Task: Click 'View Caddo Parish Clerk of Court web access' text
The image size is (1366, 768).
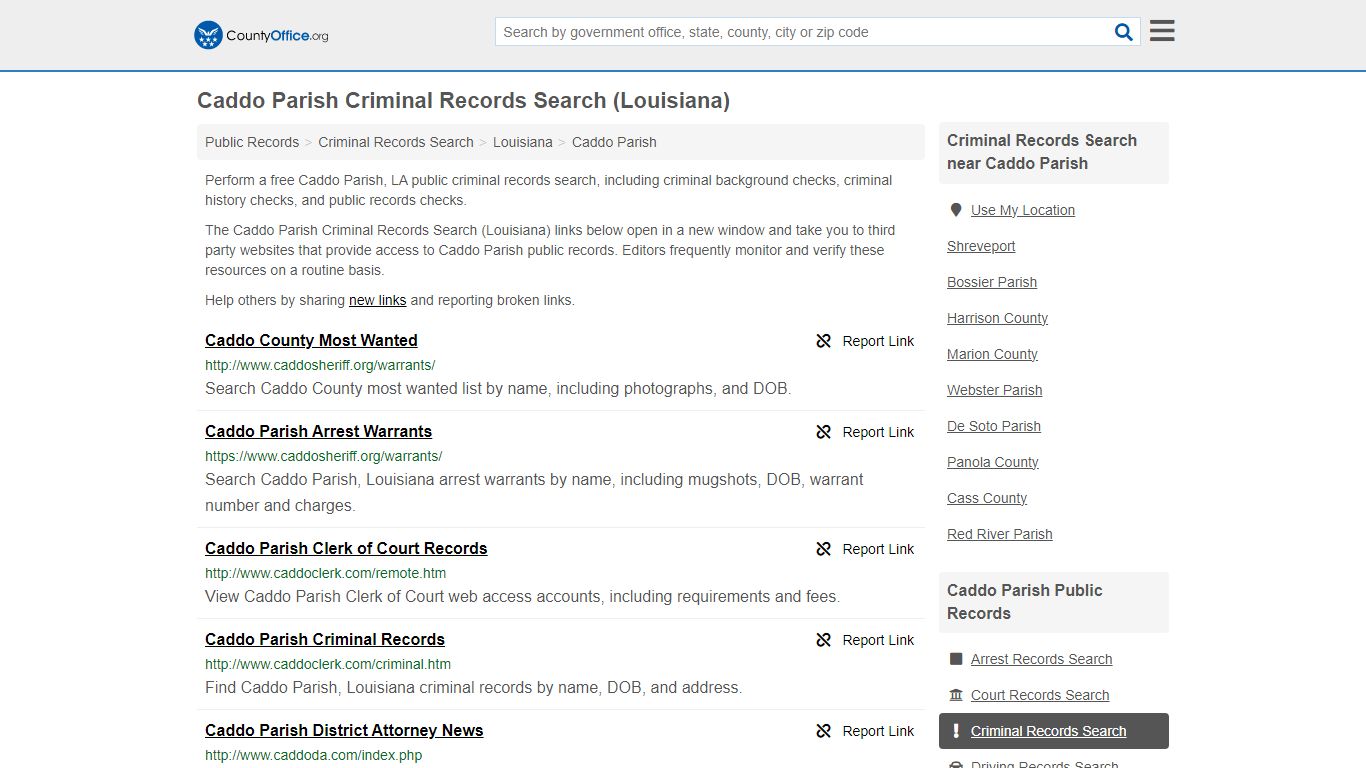Action: click(522, 596)
